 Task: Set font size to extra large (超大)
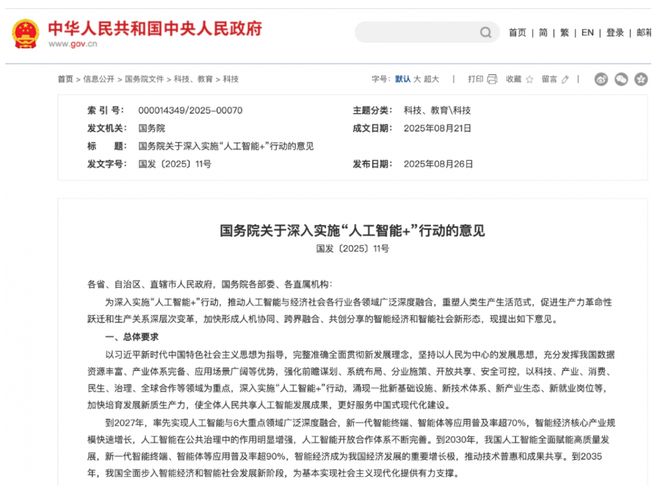coord(432,78)
